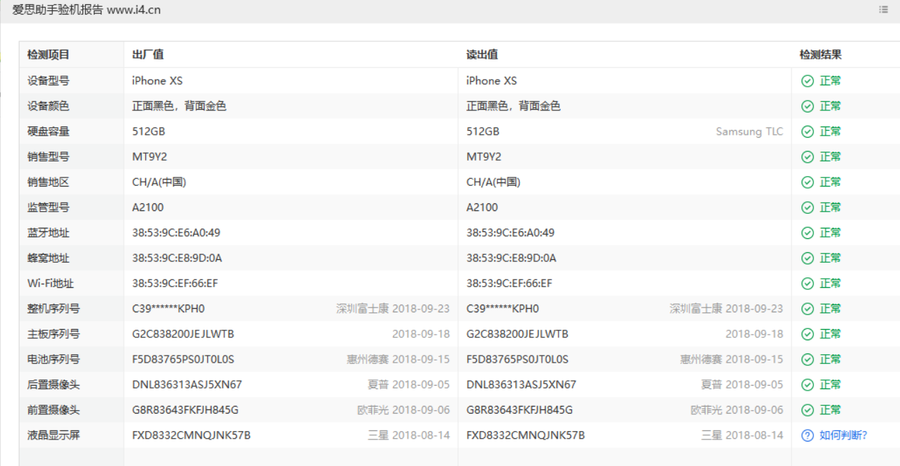Click the 如何判断? help link
Screen dimensions: 900x466
point(843,435)
